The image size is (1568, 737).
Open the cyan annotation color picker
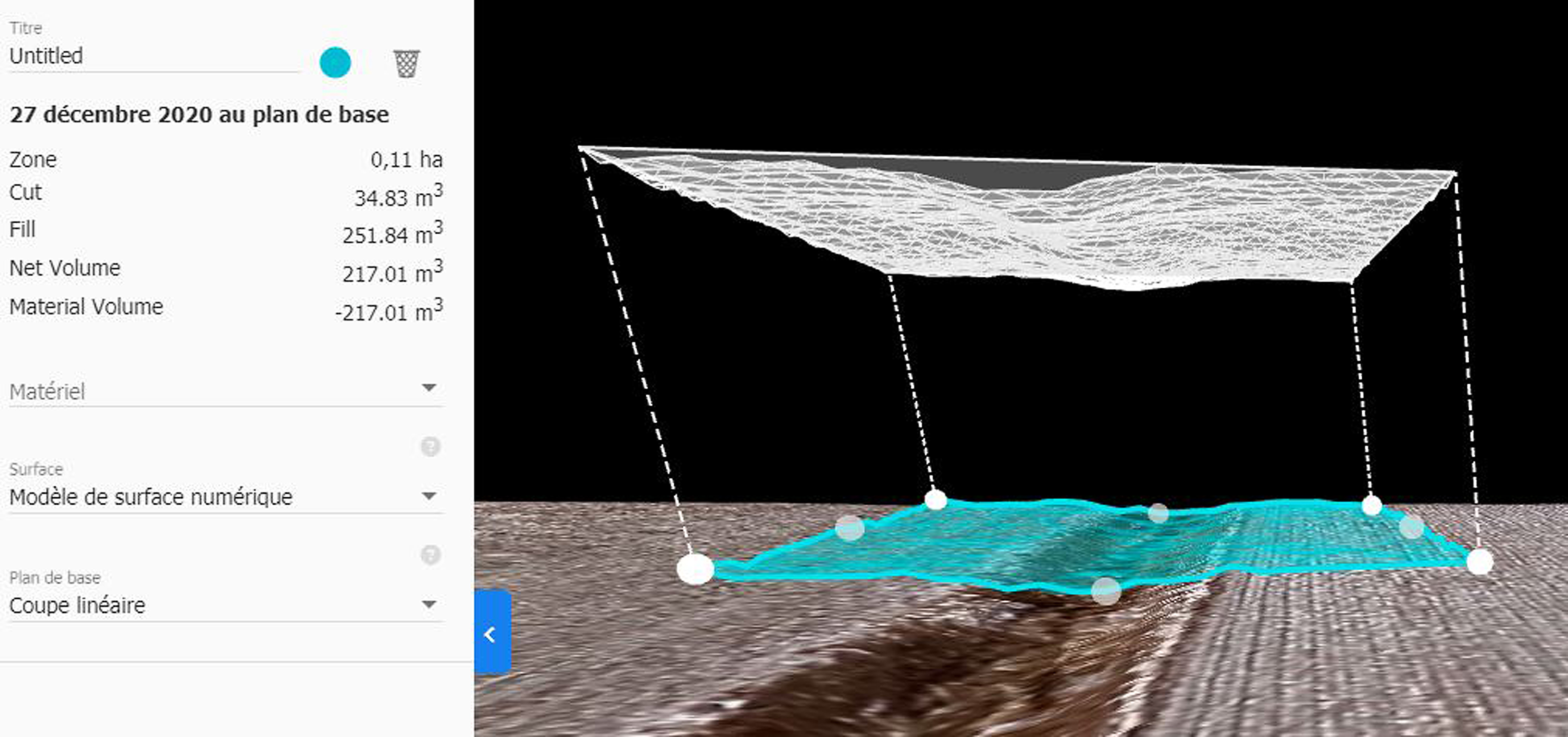point(335,63)
